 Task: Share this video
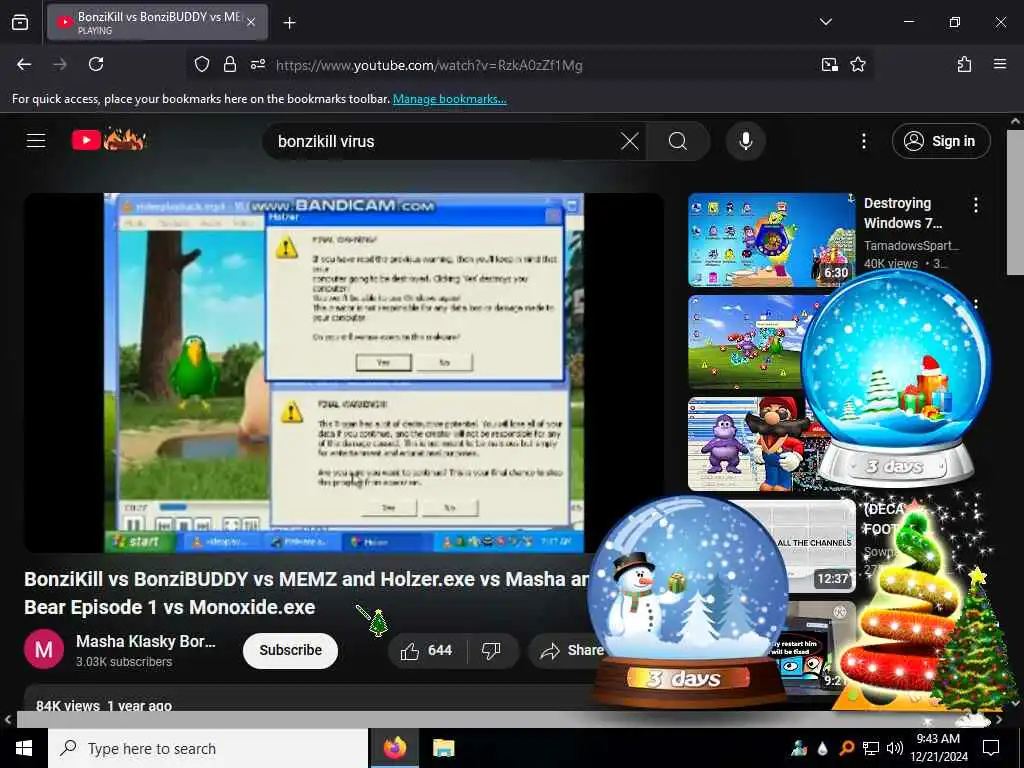coord(567,650)
